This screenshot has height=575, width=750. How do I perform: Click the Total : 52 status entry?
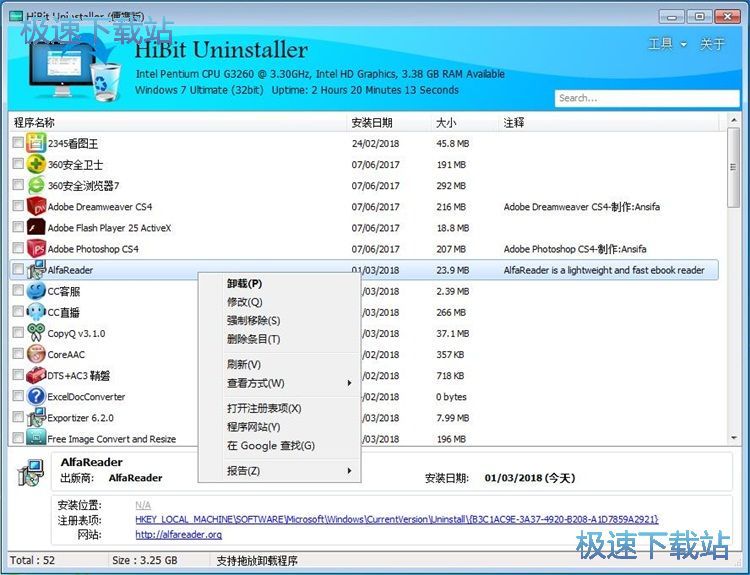click(x=33, y=560)
